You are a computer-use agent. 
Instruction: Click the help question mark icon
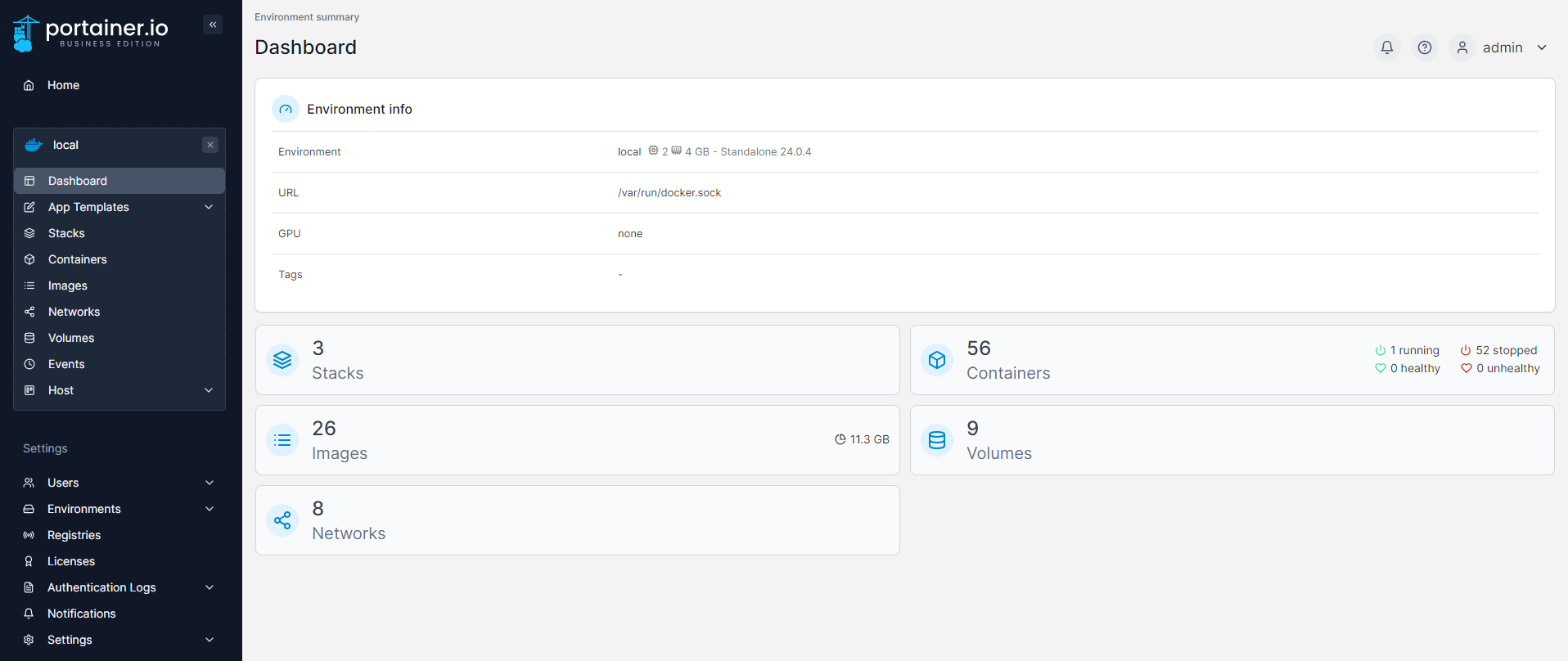(1425, 47)
